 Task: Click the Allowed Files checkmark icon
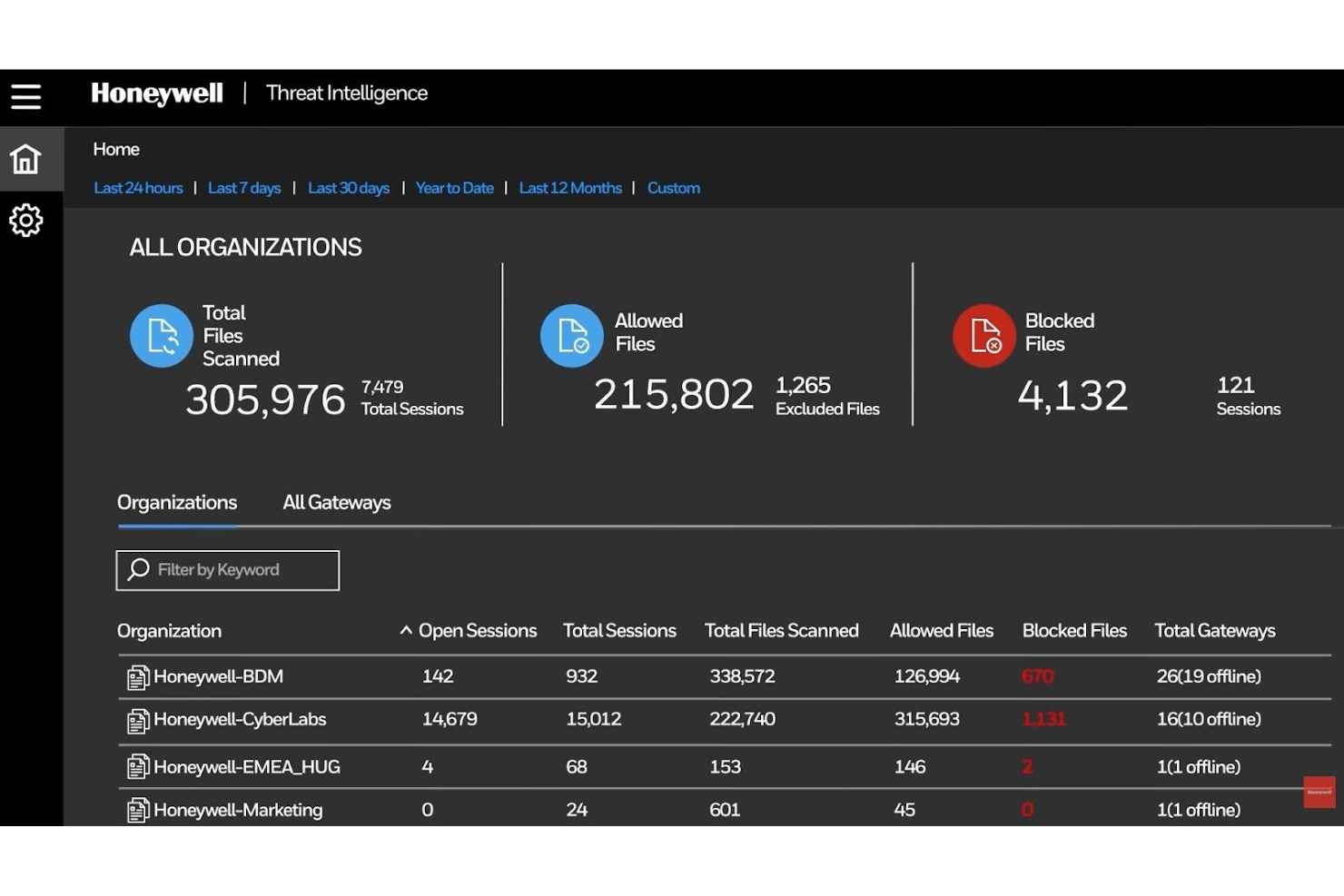click(x=571, y=335)
